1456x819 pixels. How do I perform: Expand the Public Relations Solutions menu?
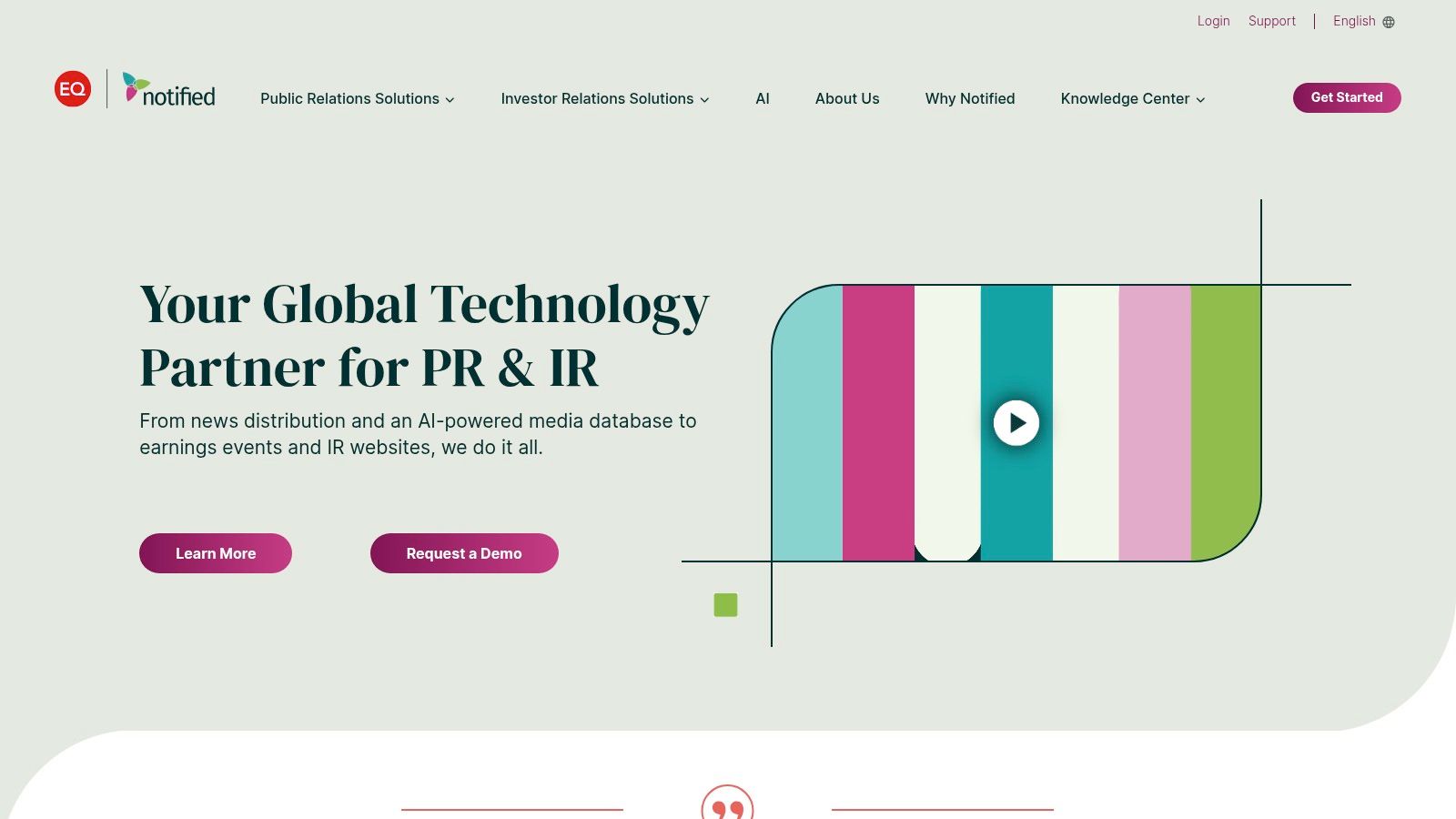pos(357,98)
